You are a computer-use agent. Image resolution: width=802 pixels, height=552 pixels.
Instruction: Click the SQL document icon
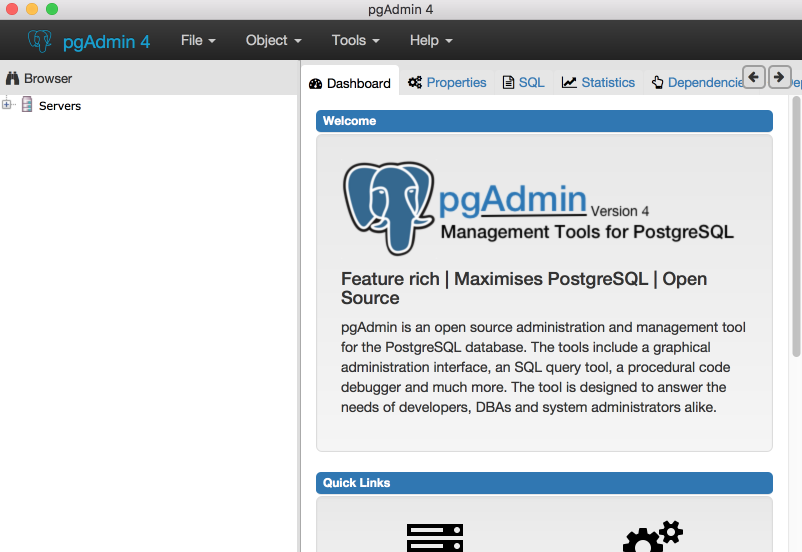(x=508, y=82)
